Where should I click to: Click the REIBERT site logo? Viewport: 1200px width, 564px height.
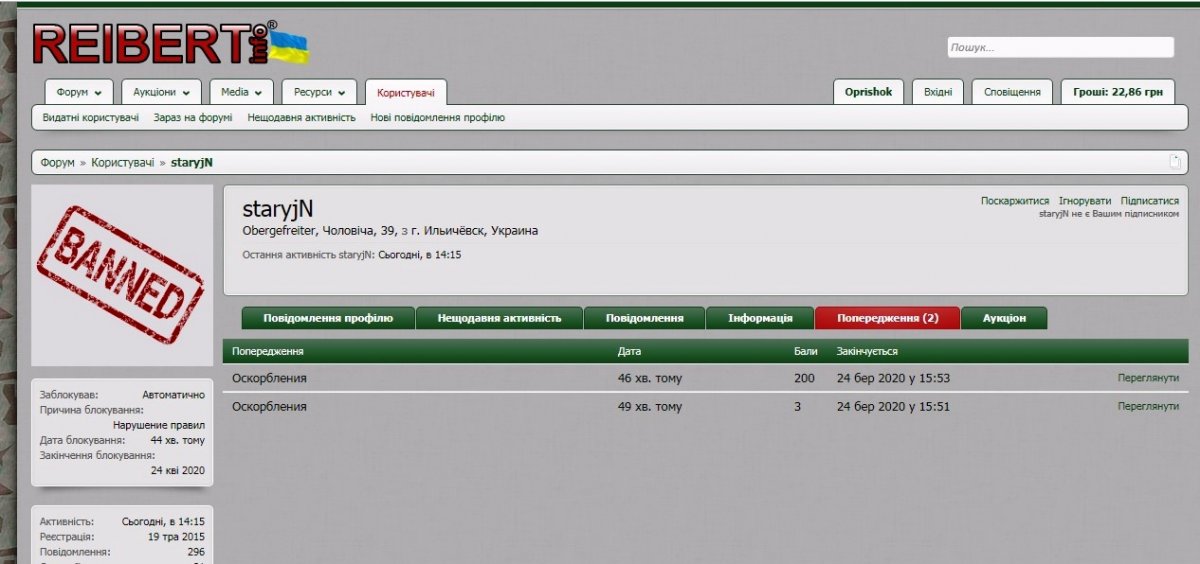(170, 45)
